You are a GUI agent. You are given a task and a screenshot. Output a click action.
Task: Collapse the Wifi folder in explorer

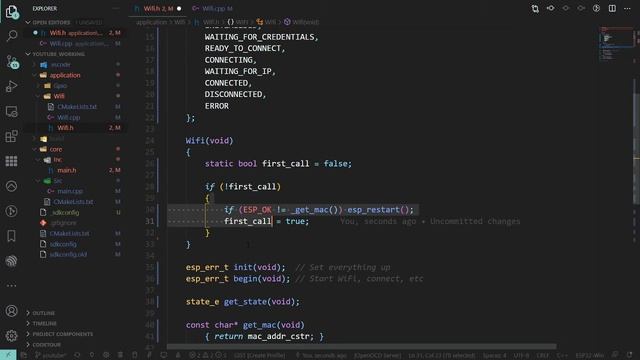[x=59, y=96]
